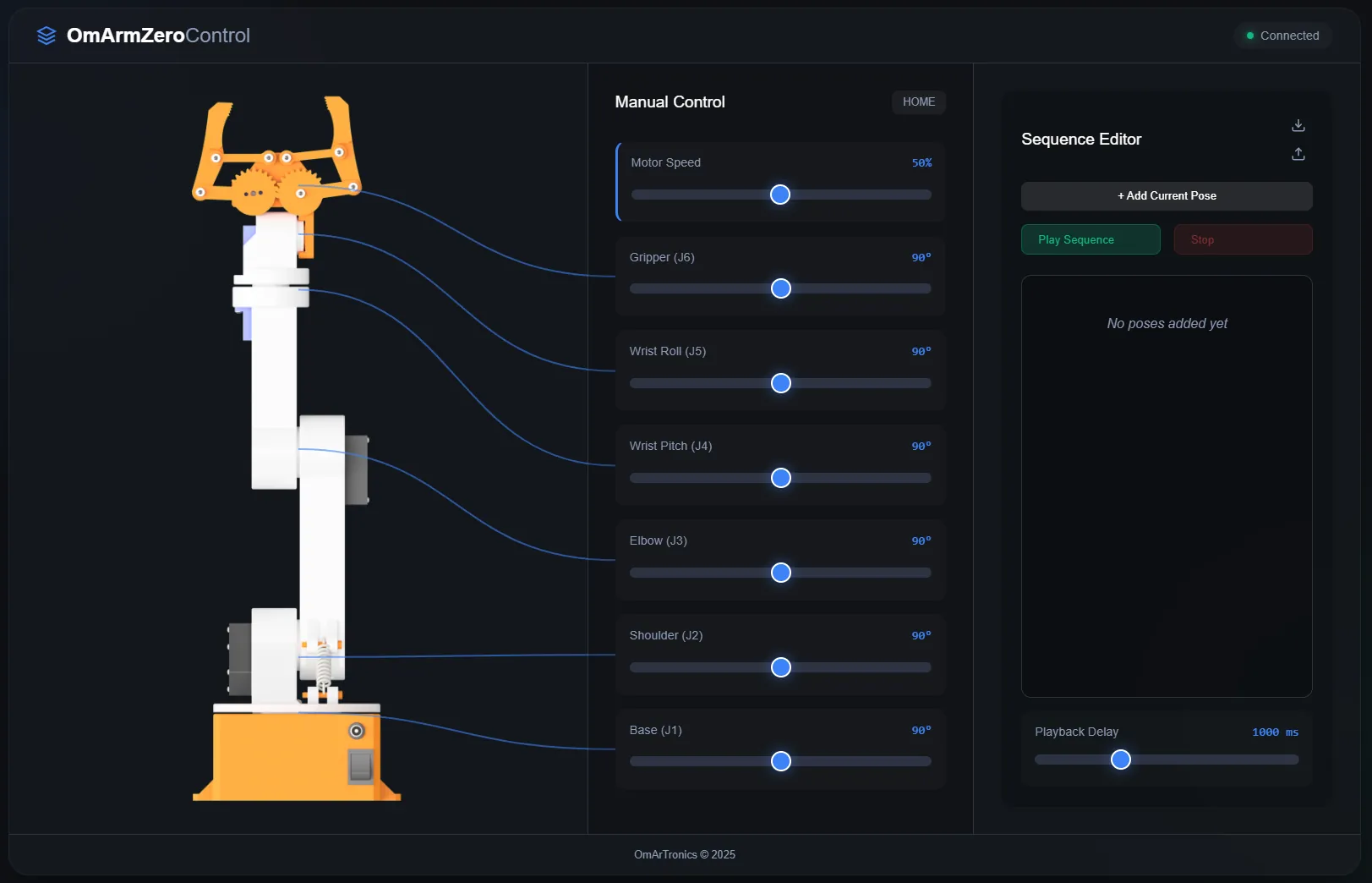This screenshot has width=1372, height=883.
Task: Click the Wrist Roll (J5) slider handle
Action: (x=781, y=383)
